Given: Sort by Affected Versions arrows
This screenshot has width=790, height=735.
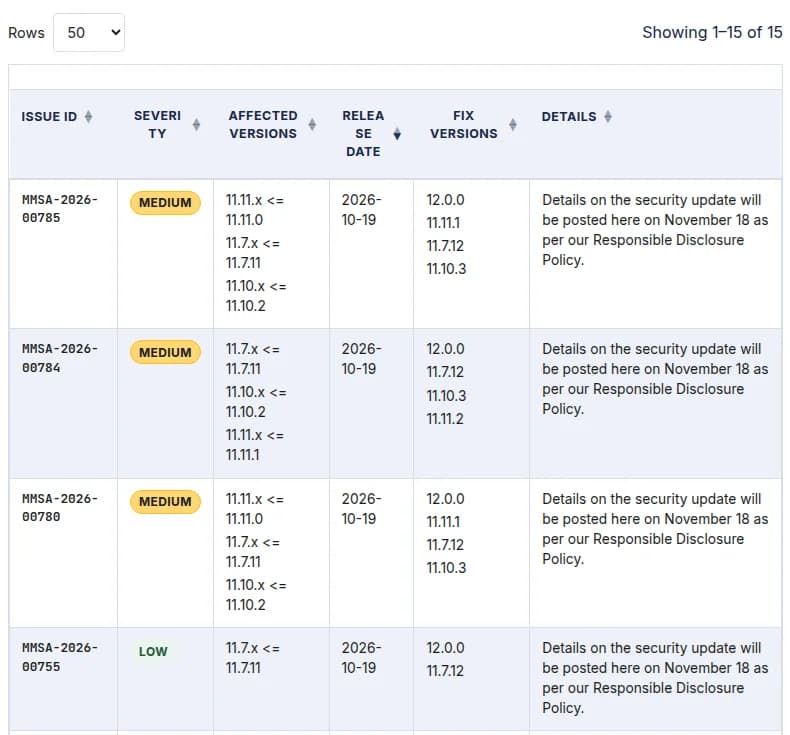Looking at the screenshot, I should (312, 124).
